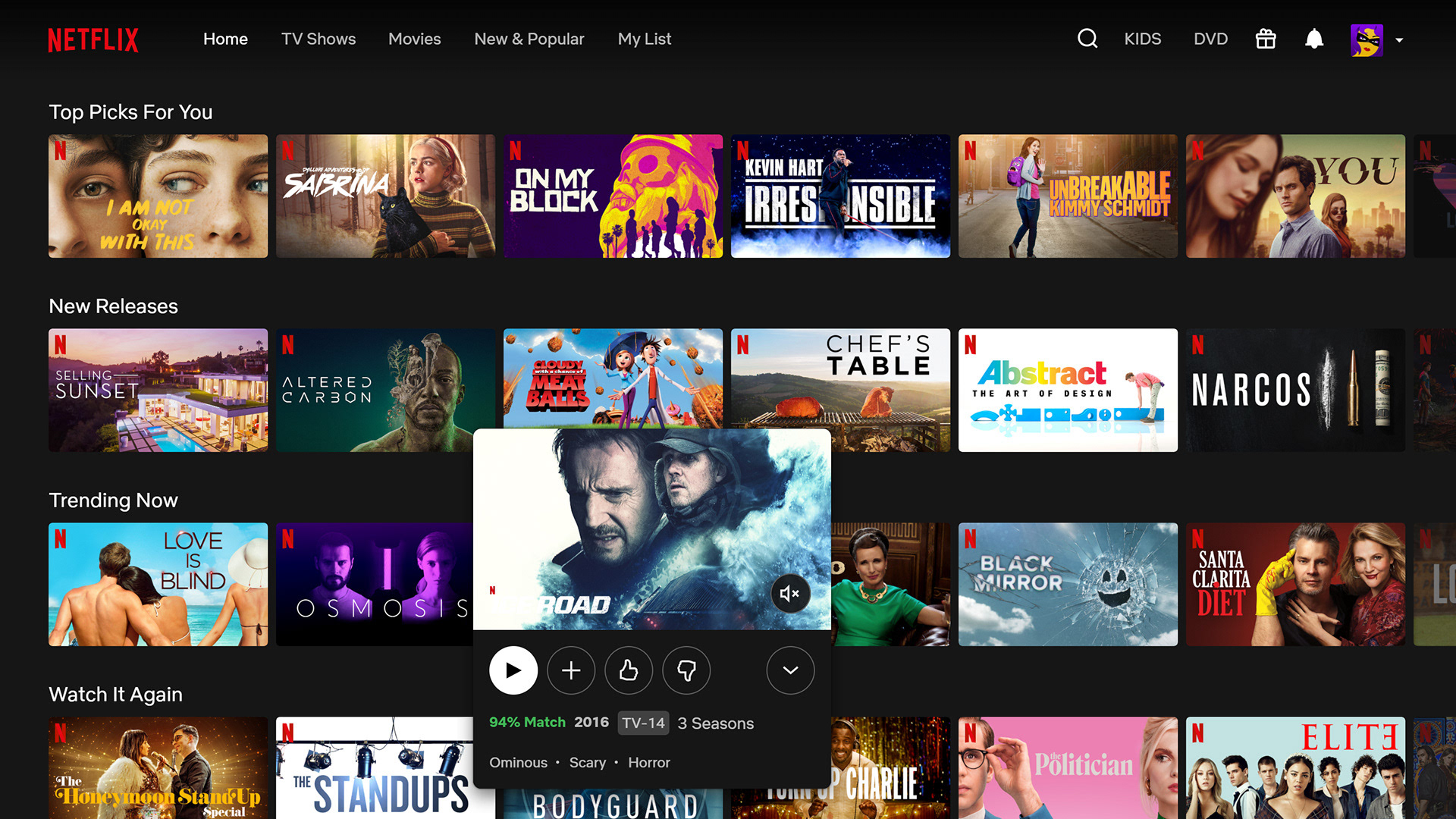Open the notifications bell

click(1314, 39)
